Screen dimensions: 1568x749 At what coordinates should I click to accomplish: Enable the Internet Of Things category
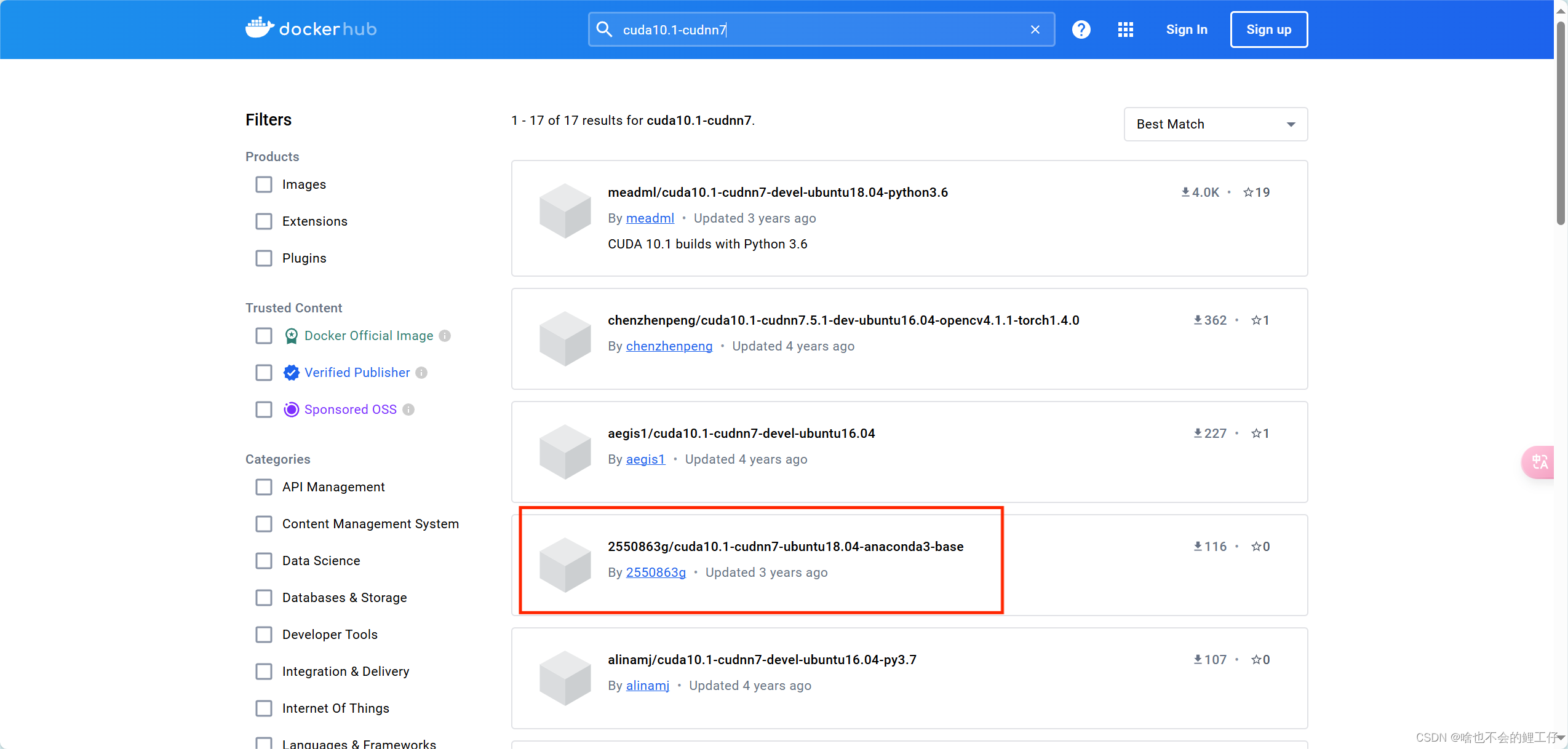point(263,708)
